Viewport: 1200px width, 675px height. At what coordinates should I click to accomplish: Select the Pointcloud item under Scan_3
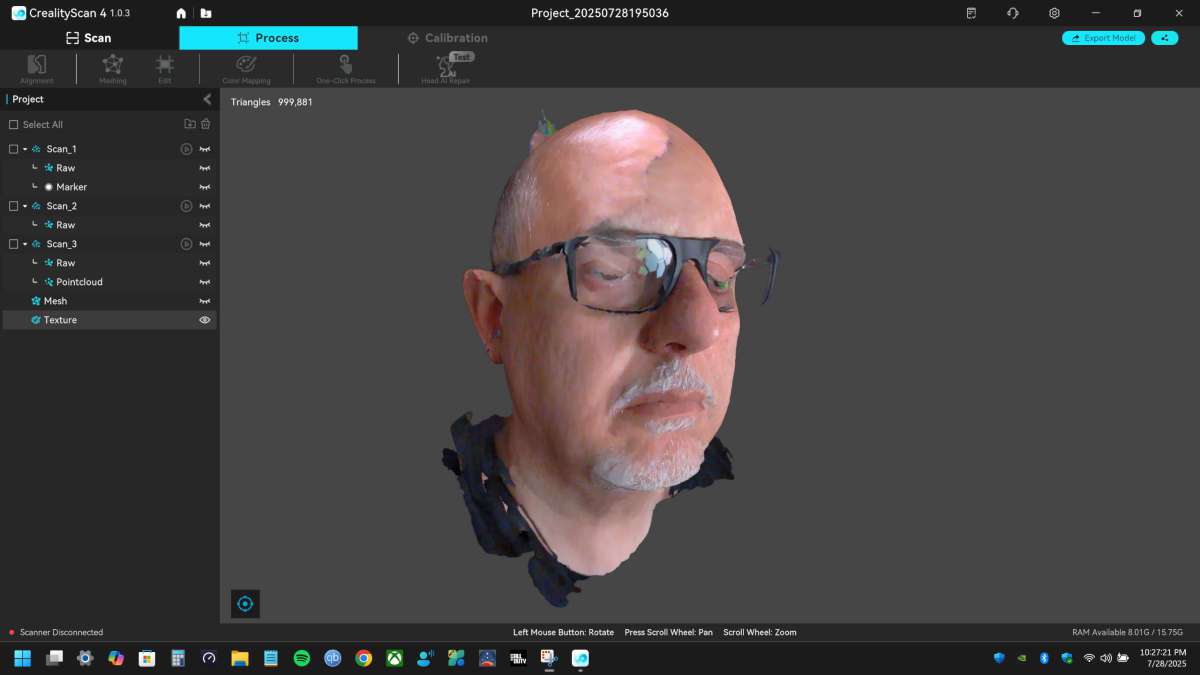click(x=109, y=282)
